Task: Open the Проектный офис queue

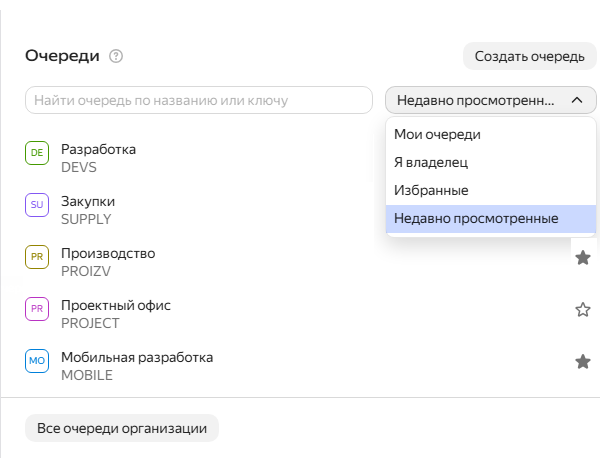Action: pyautogui.click(x=116, y=305)
